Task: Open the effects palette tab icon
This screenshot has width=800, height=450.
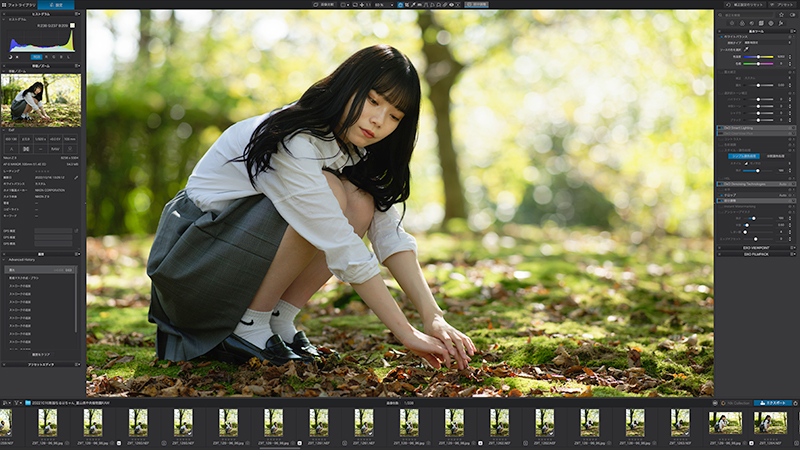Action: click(781, 23)
